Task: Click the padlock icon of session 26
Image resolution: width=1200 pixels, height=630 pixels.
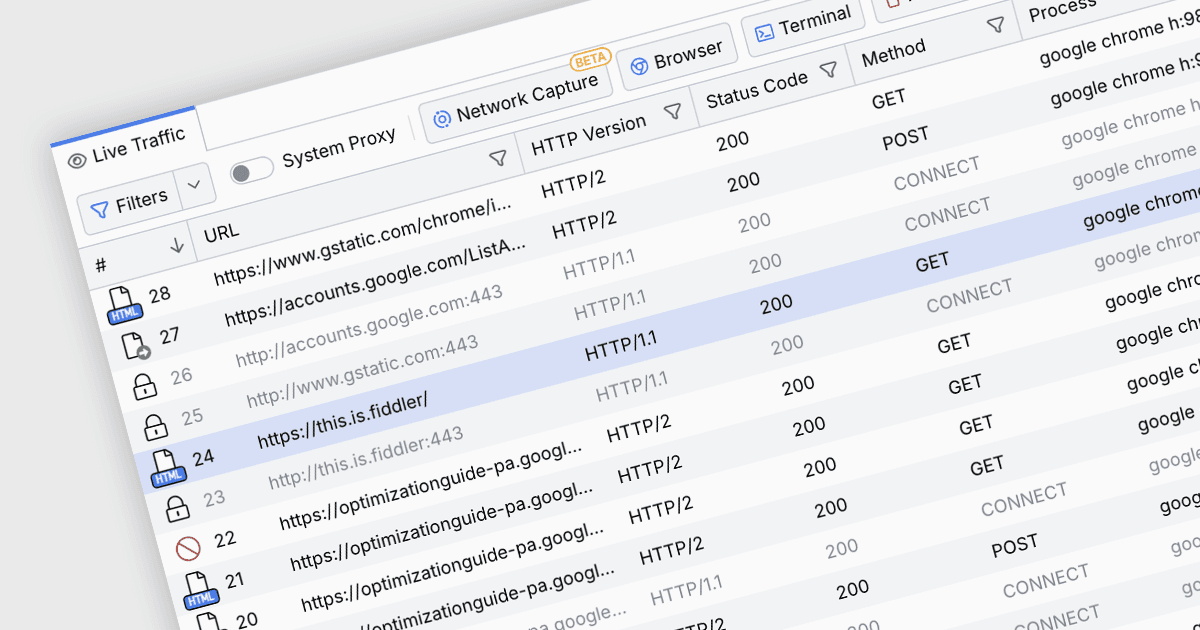Action: (146, 386)
